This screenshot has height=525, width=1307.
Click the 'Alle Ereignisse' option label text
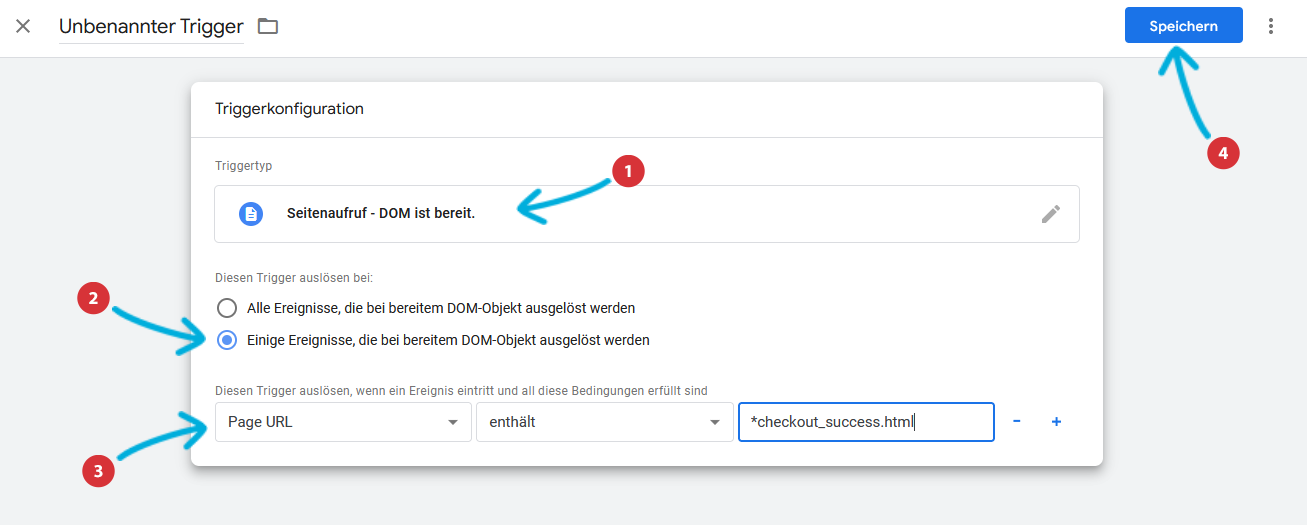(x=441, y=308)
